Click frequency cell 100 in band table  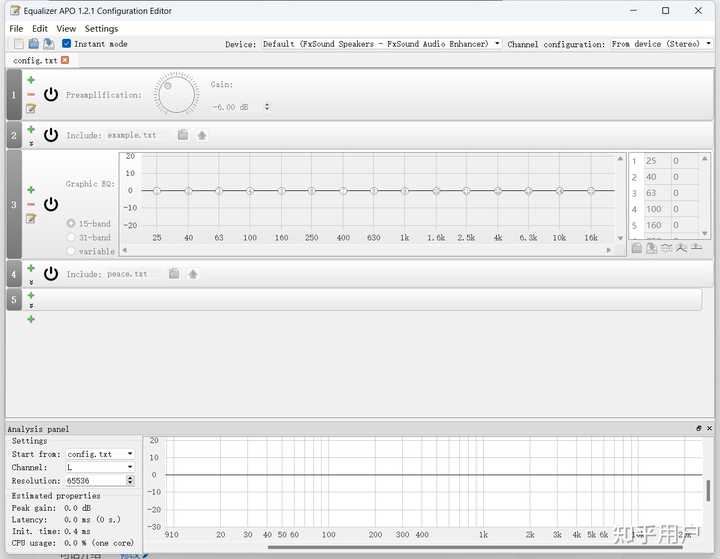tap(654, 209)
